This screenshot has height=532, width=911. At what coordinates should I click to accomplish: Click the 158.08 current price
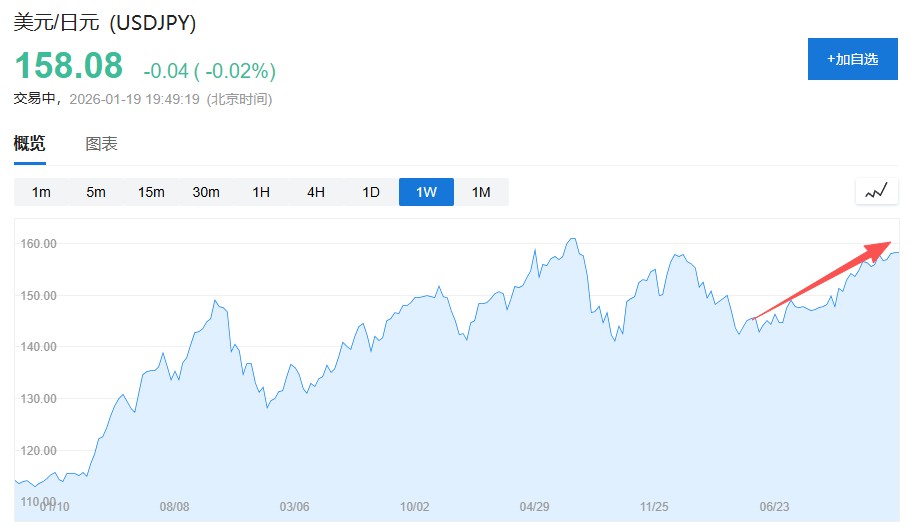click(x=68, y=66)
